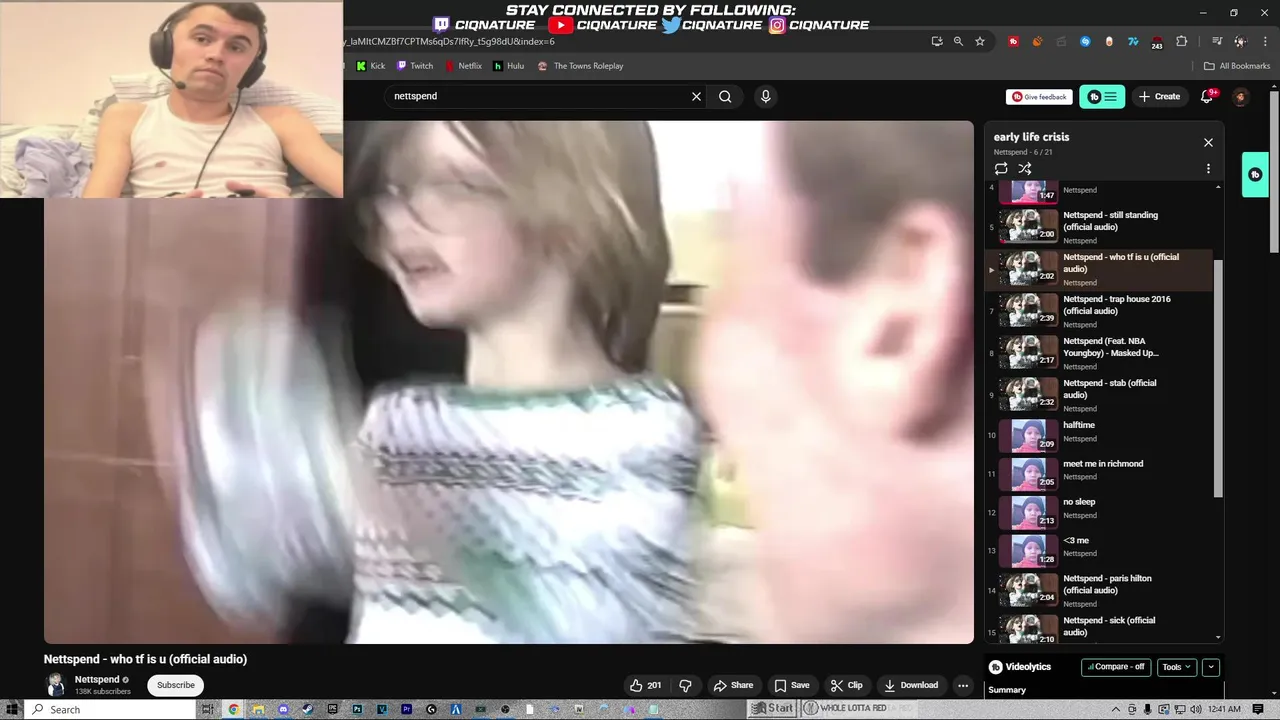Screen dimensions: 1280x720
Task: Open the Netflix bookmark
Action: [x=462, y=66]
